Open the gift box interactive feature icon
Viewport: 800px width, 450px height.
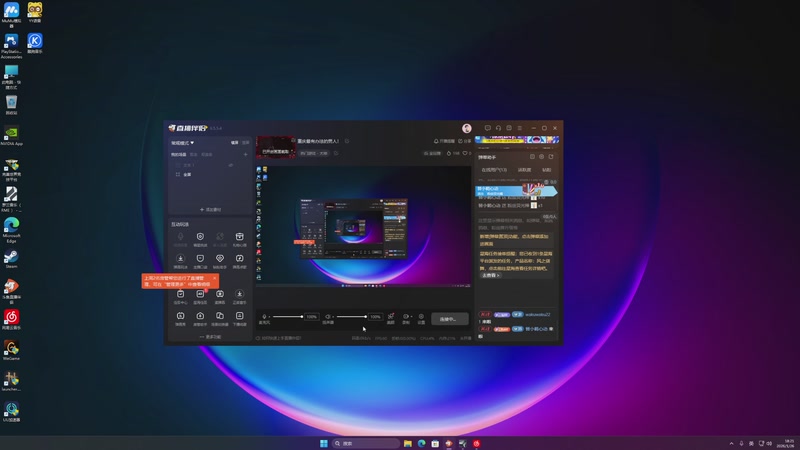239,239
